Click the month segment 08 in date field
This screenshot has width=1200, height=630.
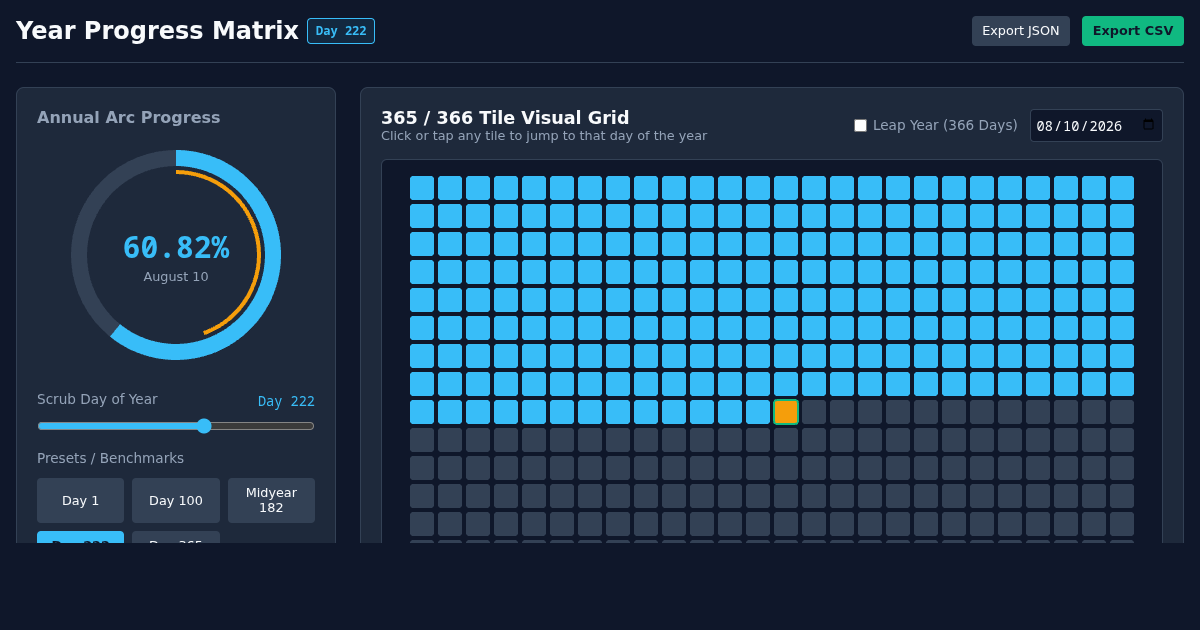tap(1045, 126)
